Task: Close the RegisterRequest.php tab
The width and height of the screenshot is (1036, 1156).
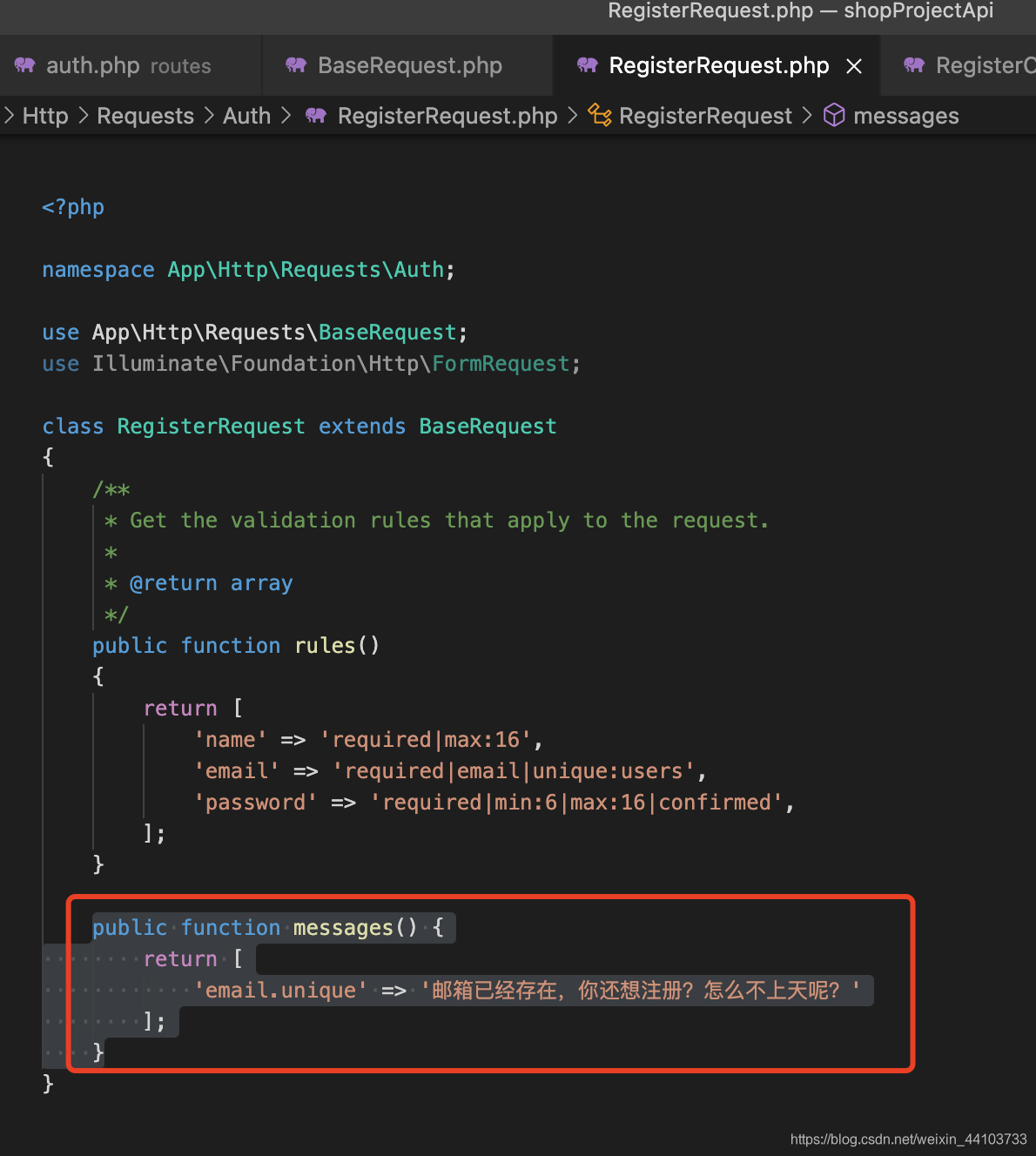Action: (x=854, y=66)
